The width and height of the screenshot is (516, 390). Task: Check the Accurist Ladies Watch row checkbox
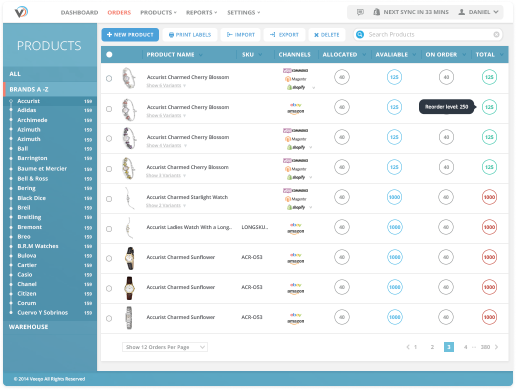pos(109,229)
